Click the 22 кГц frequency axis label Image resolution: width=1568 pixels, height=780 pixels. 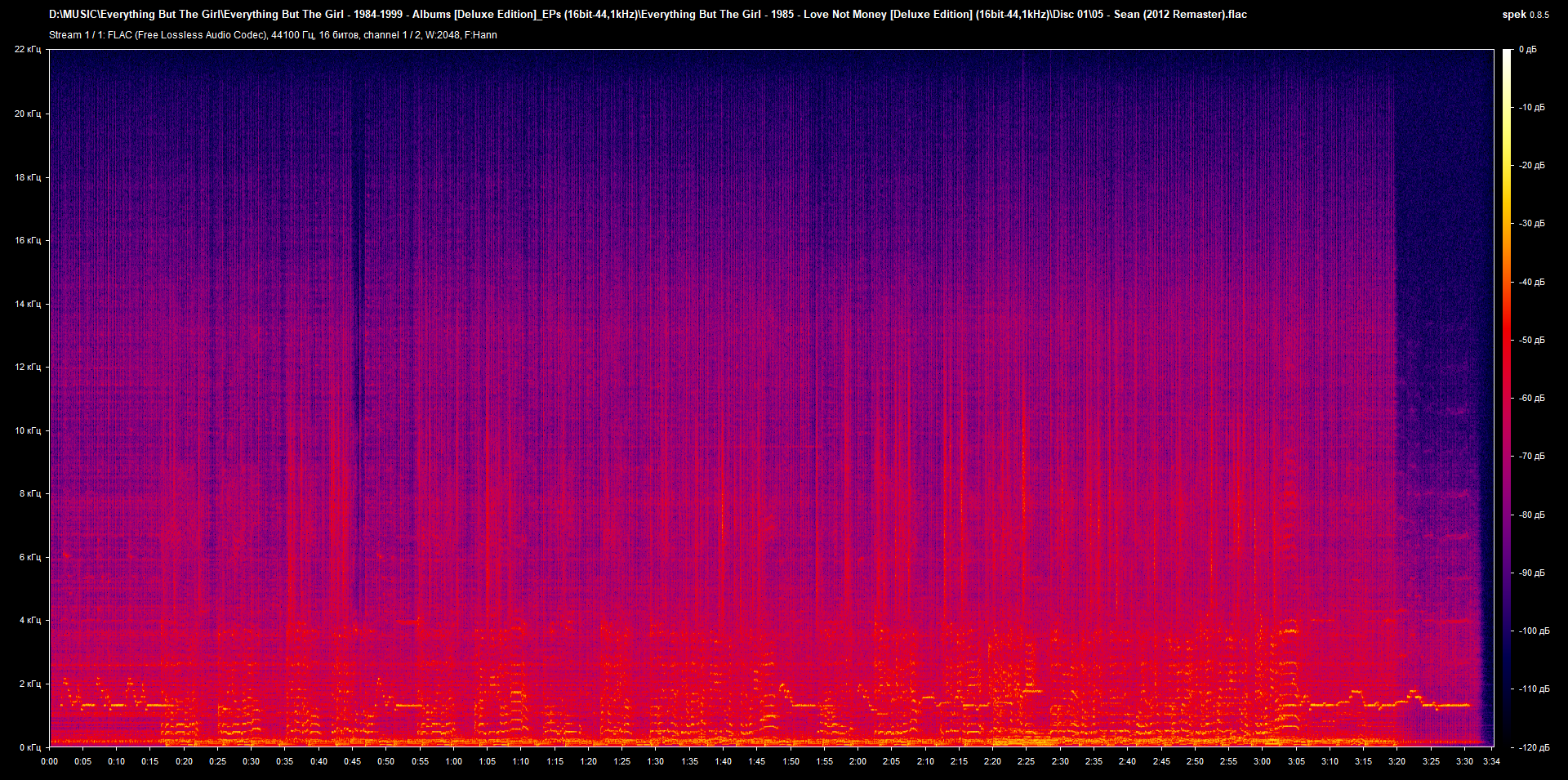point(28,49)
